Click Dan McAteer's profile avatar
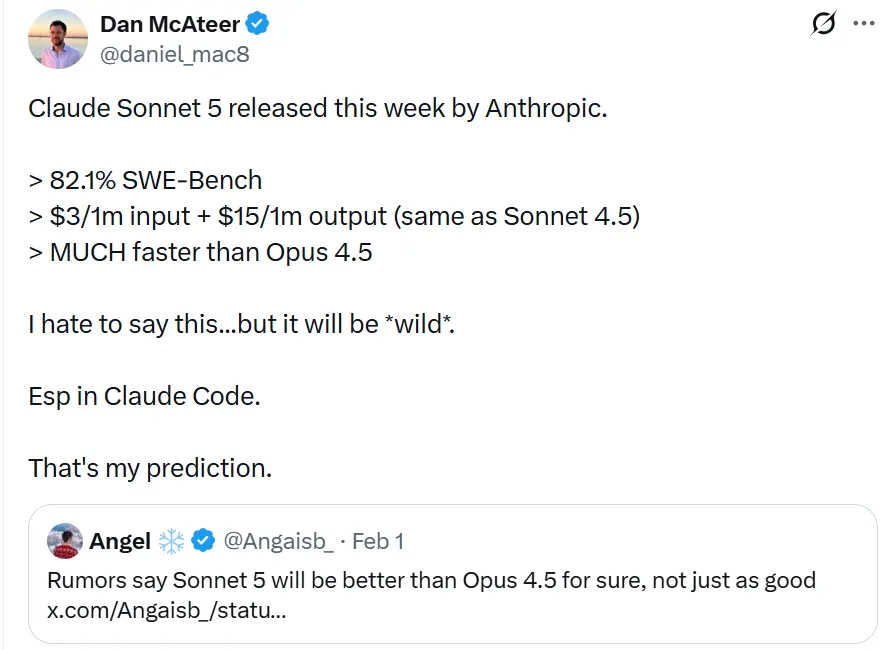Image resolution: width=886 pixels, height=650 pixels. pyautogui.click(x=59, y=39)
